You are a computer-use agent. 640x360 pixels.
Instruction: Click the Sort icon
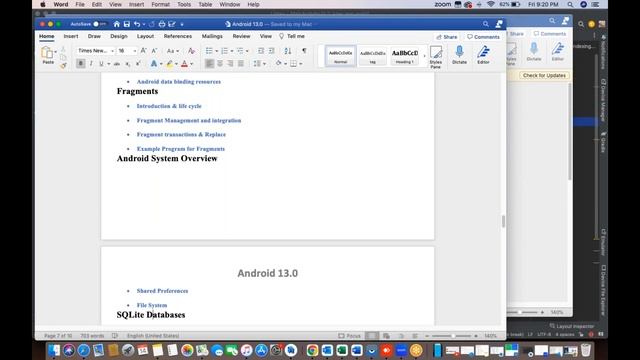click(x=288, y=51)
